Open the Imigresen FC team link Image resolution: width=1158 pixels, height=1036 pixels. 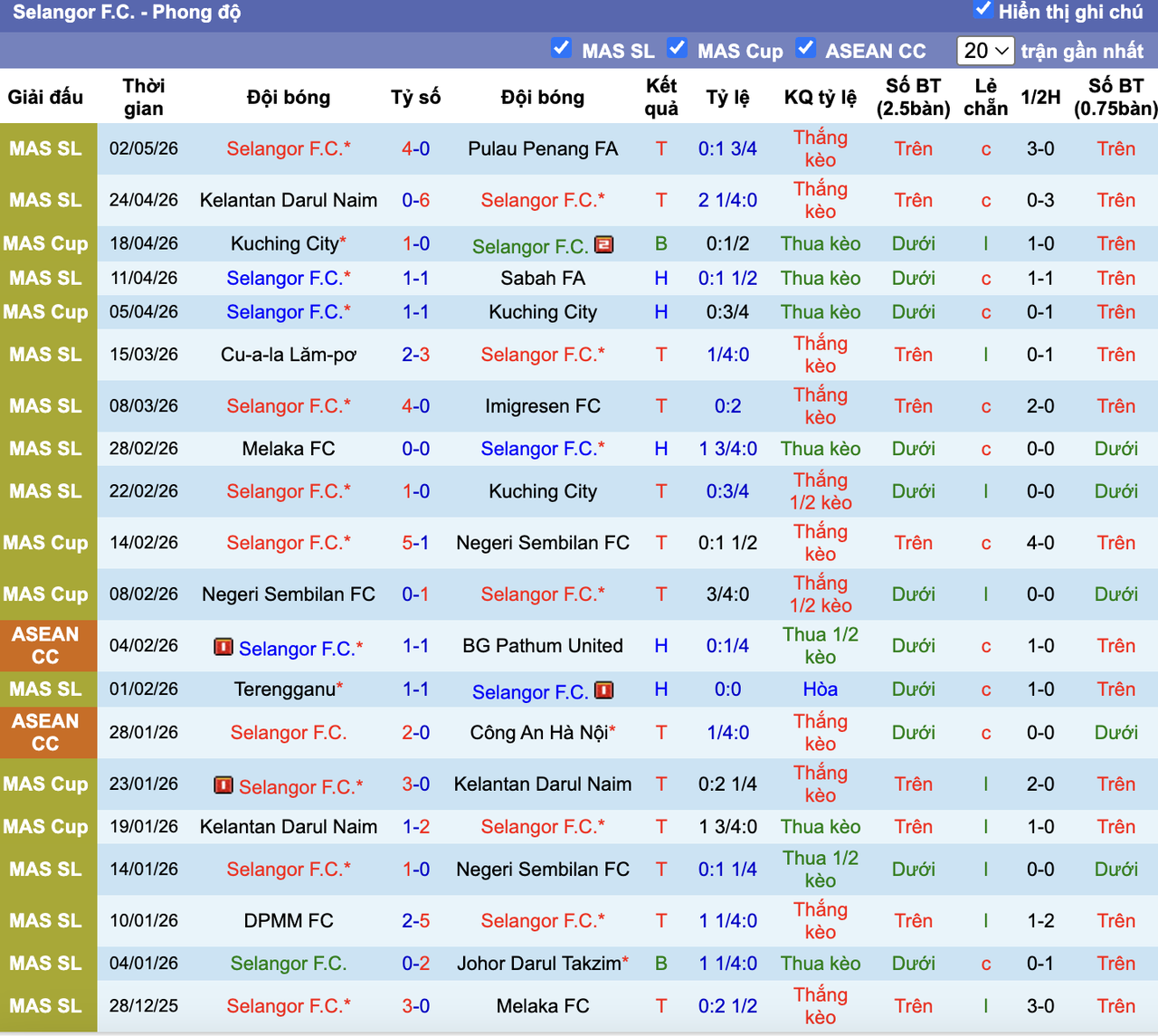pos(543,406)
